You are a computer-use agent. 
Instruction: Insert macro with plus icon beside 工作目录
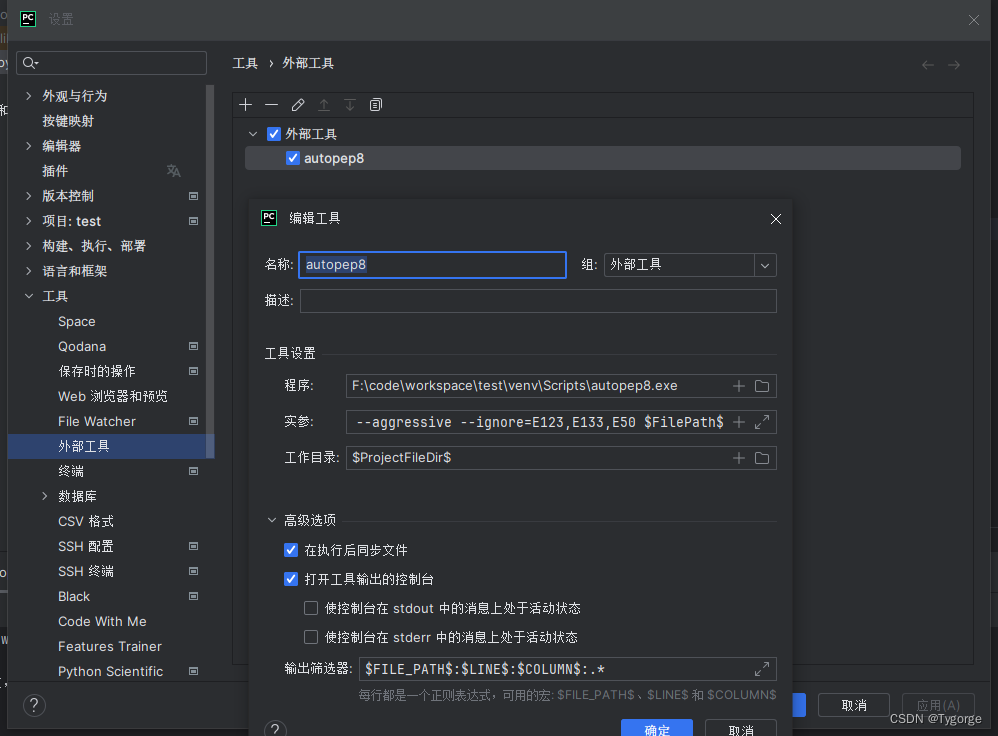click(738, 457)
